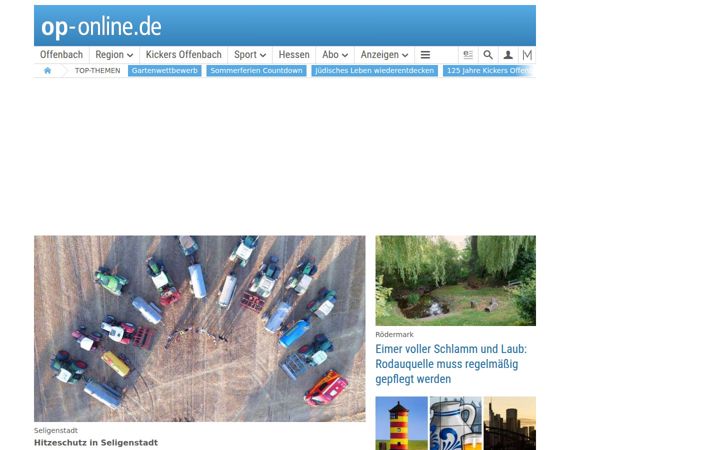Image resolution: width=720 pixels, height=450 pixels.
Task: Click the Frankfurt skyline thumbnail
Action: [x=510, y=423]
